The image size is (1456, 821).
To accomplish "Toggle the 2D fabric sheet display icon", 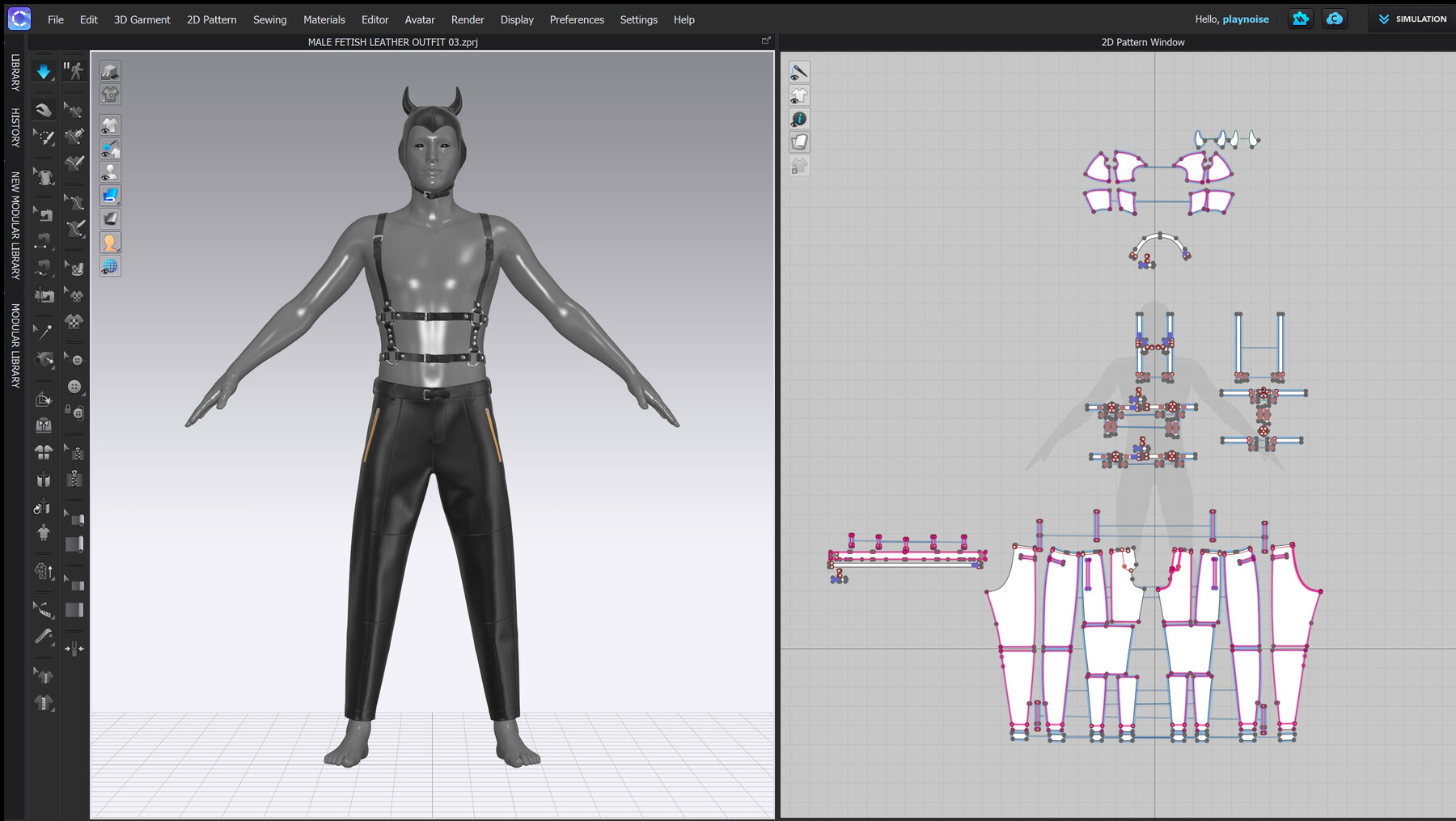I will (x=799, y=143).
